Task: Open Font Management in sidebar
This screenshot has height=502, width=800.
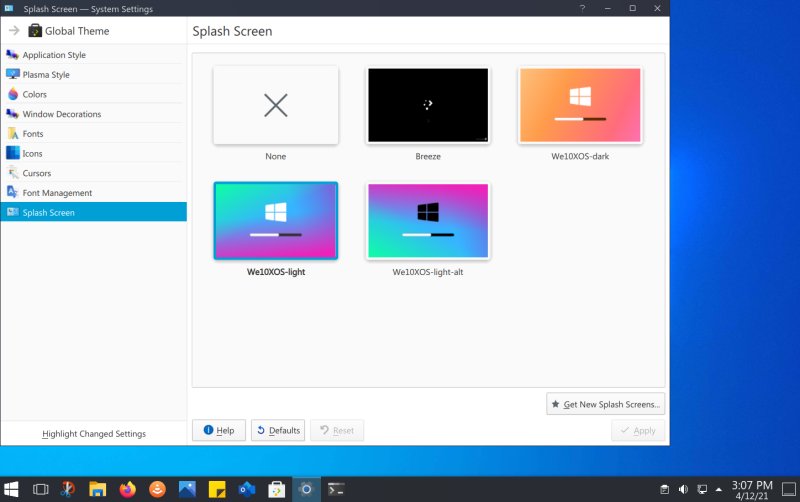Action: click(x=57, y=193)
